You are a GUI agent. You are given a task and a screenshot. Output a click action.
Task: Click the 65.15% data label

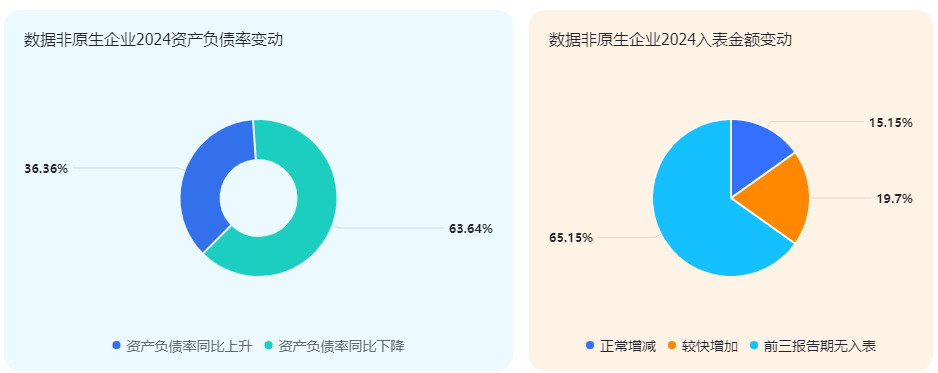pos(571,238)
